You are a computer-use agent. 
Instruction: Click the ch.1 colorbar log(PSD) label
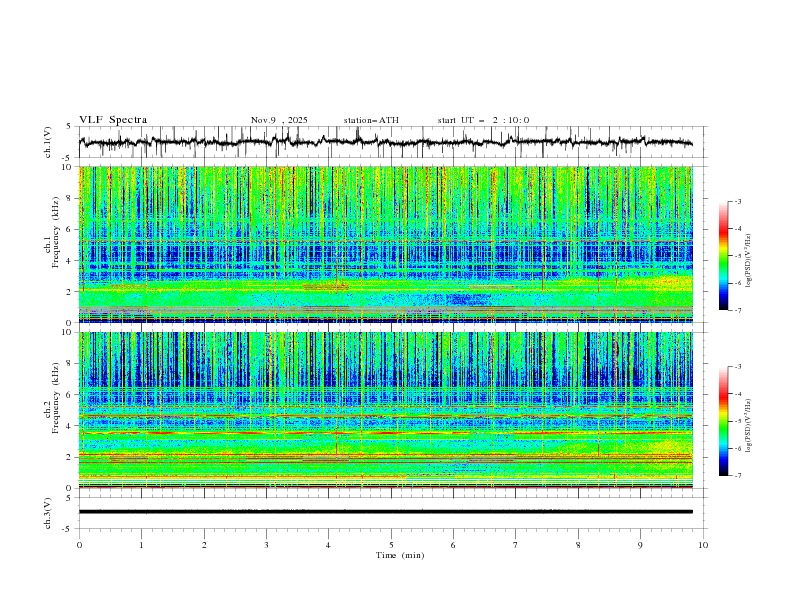(x=748, y=261)
